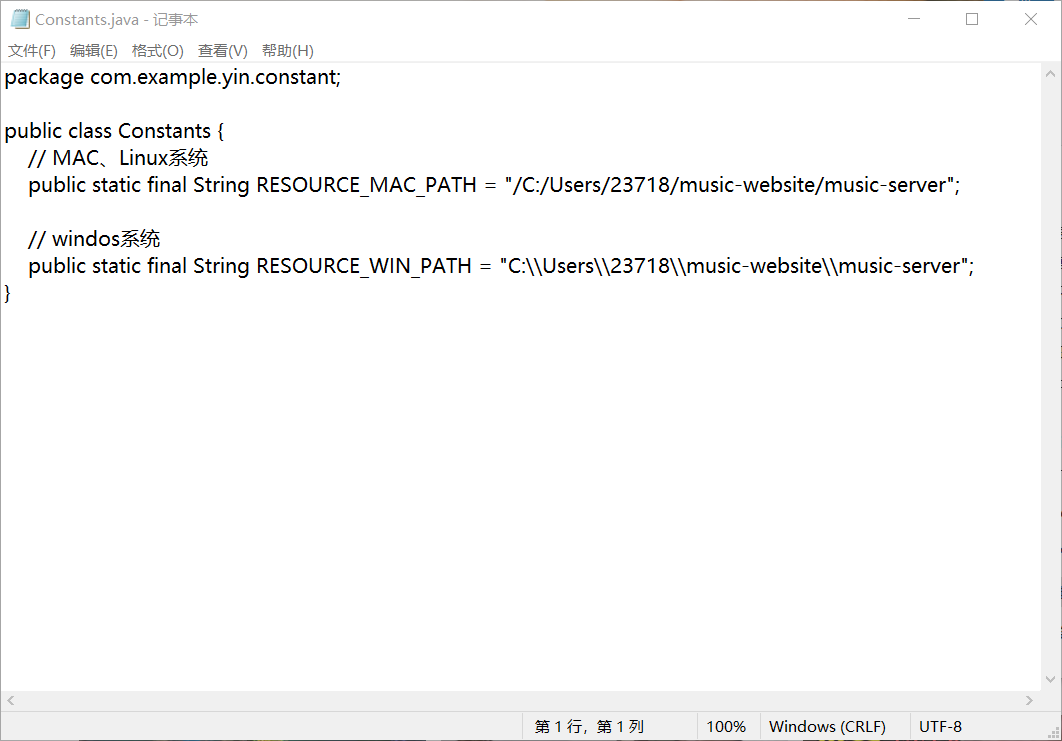Click the vertical scrollbar up arrow
1062x741 pixels.
[x=1050, y=74]
